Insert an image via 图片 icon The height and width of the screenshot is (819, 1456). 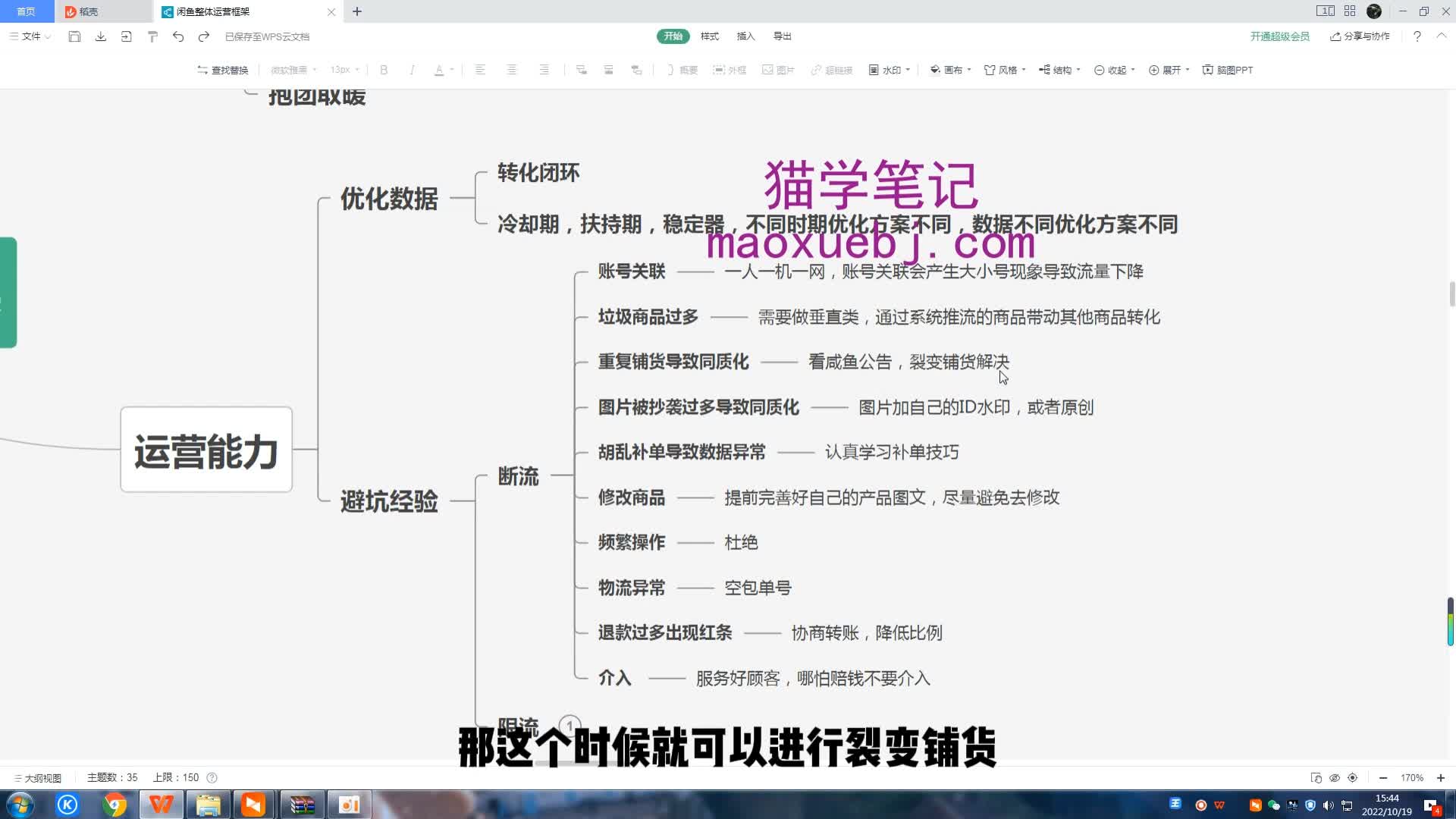(778, 69)
